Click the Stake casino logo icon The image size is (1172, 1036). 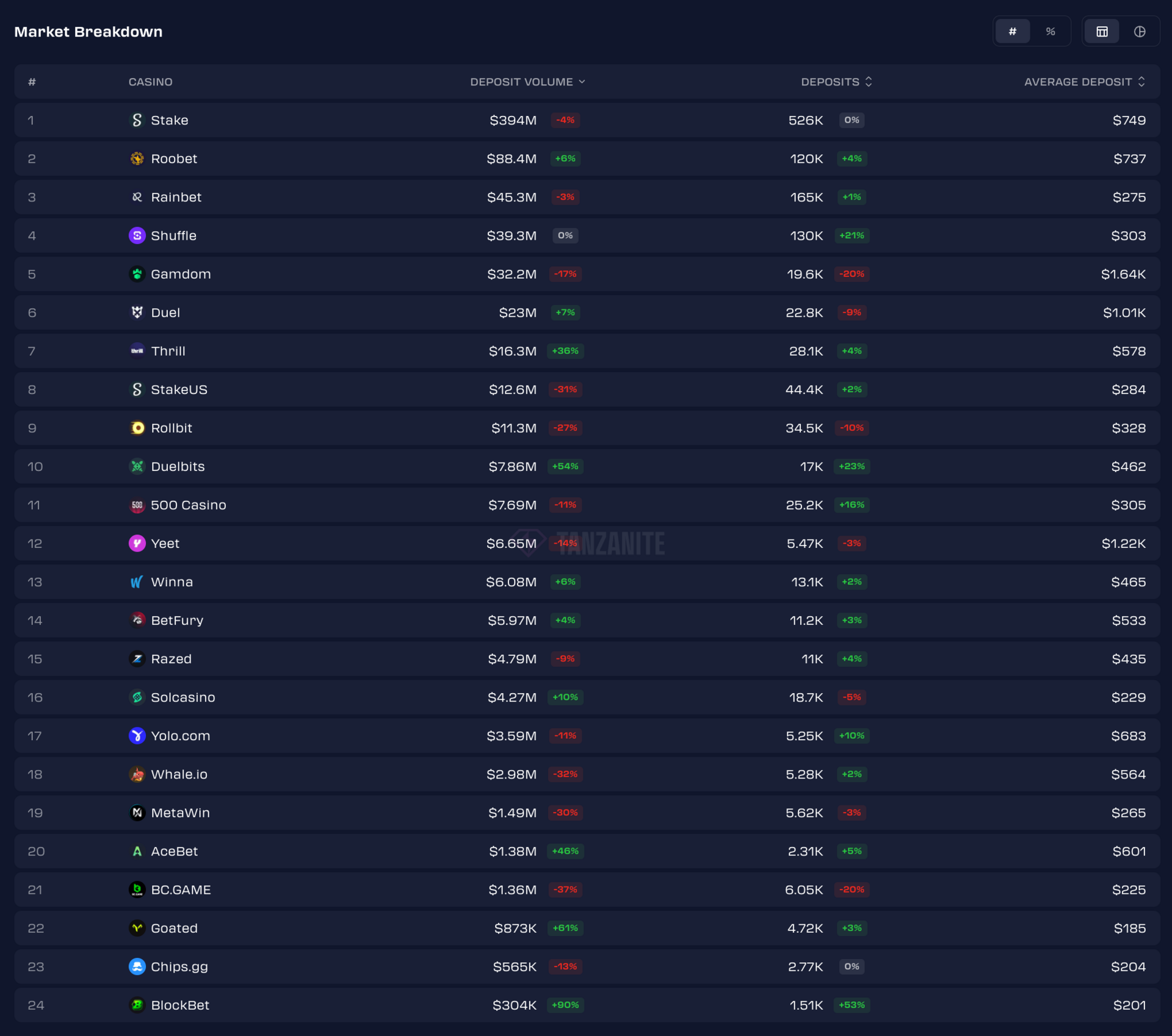coord(137,120)
